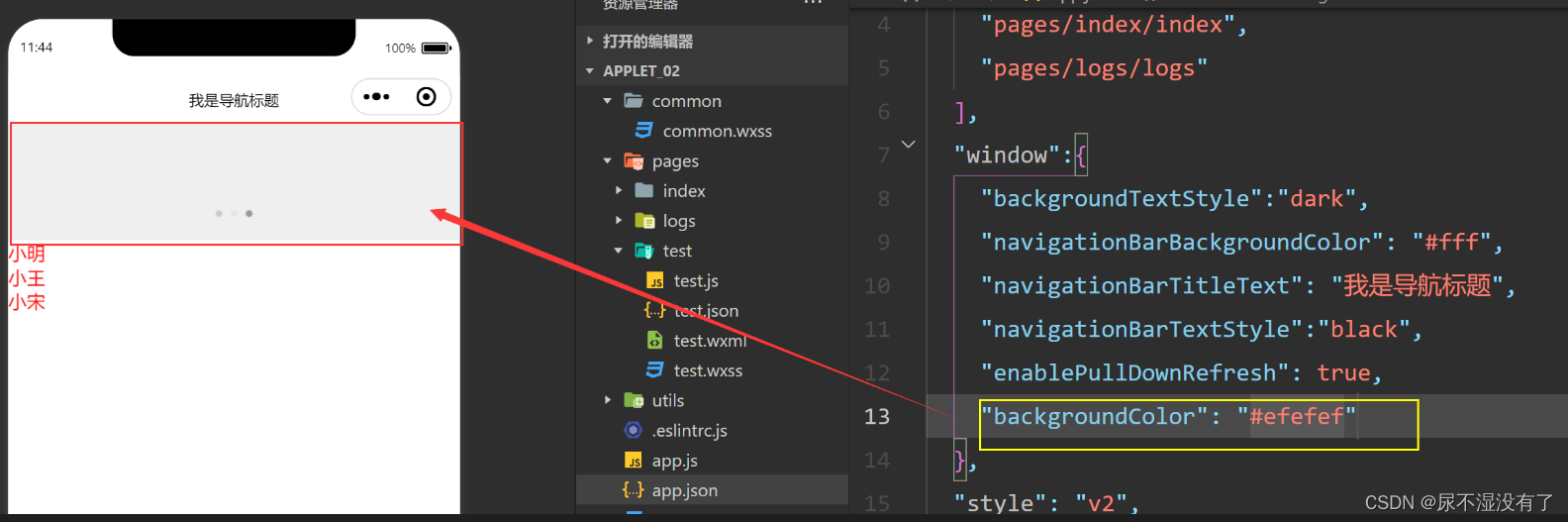Screen dimensions: 1568x522
Task: Click the common.wxss file icon
Action: [644, 131]
